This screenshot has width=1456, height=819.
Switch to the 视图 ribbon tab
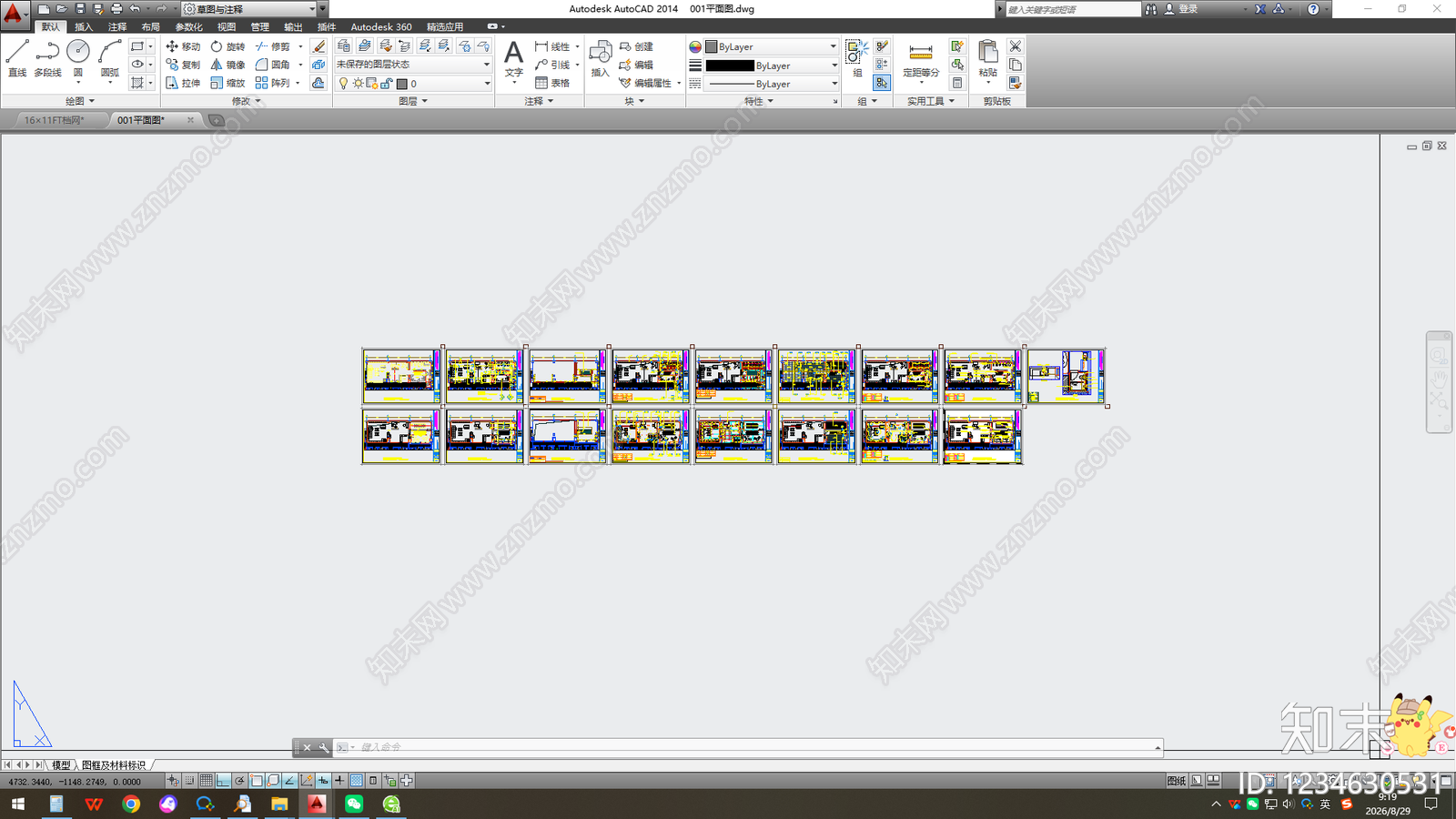[x=227, y=26]
